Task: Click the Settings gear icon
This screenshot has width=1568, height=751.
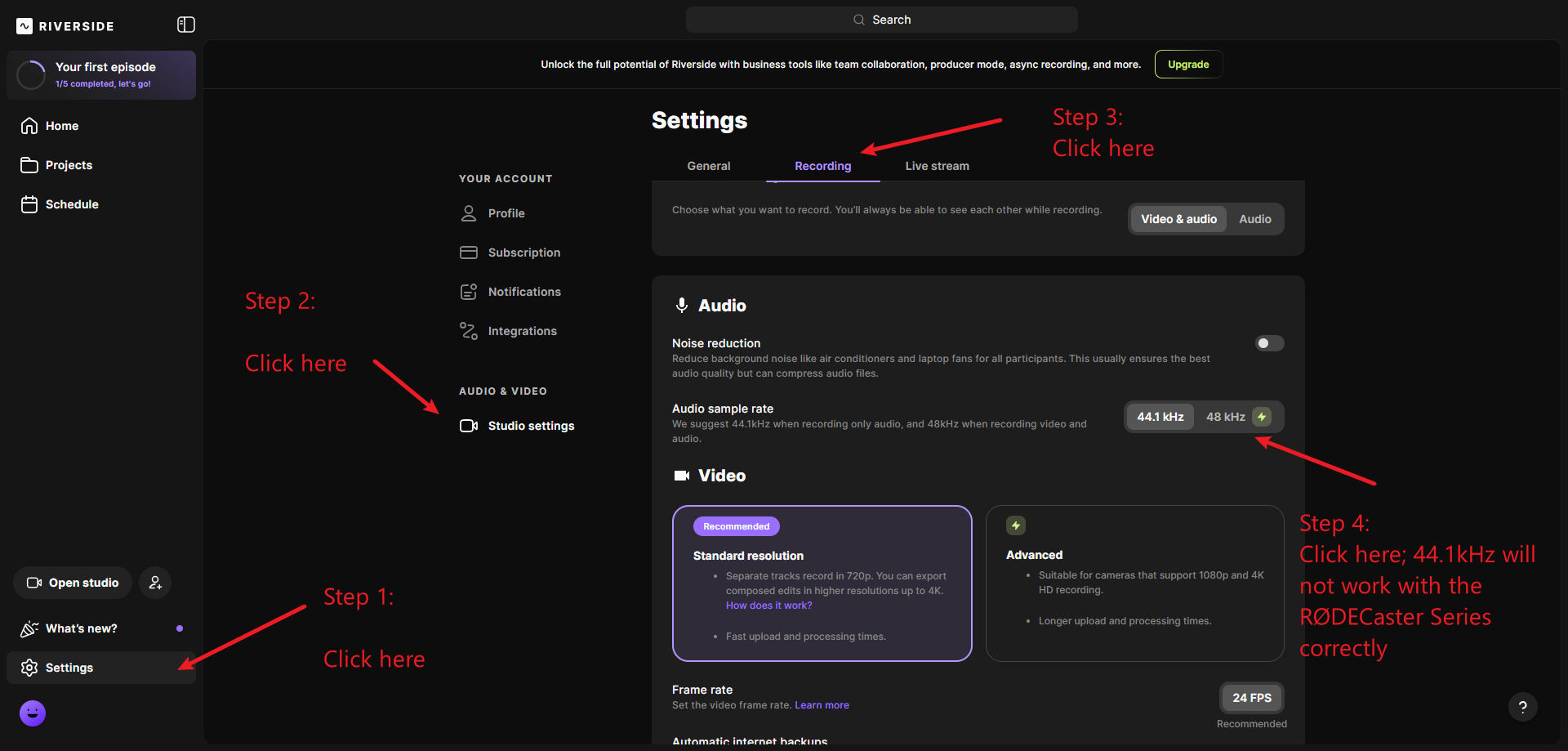Action: (29, 668)
